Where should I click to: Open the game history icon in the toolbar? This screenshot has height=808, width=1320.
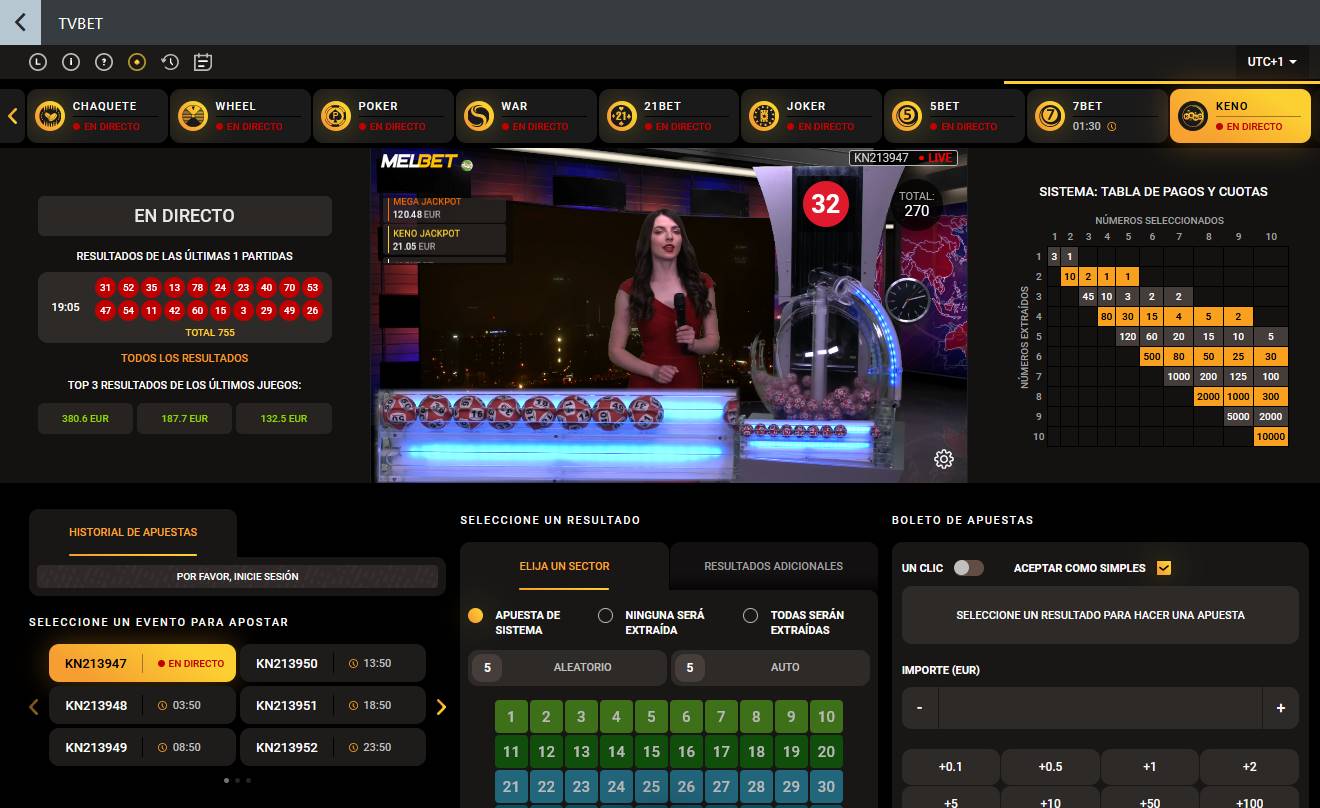(x=170, y=61)
